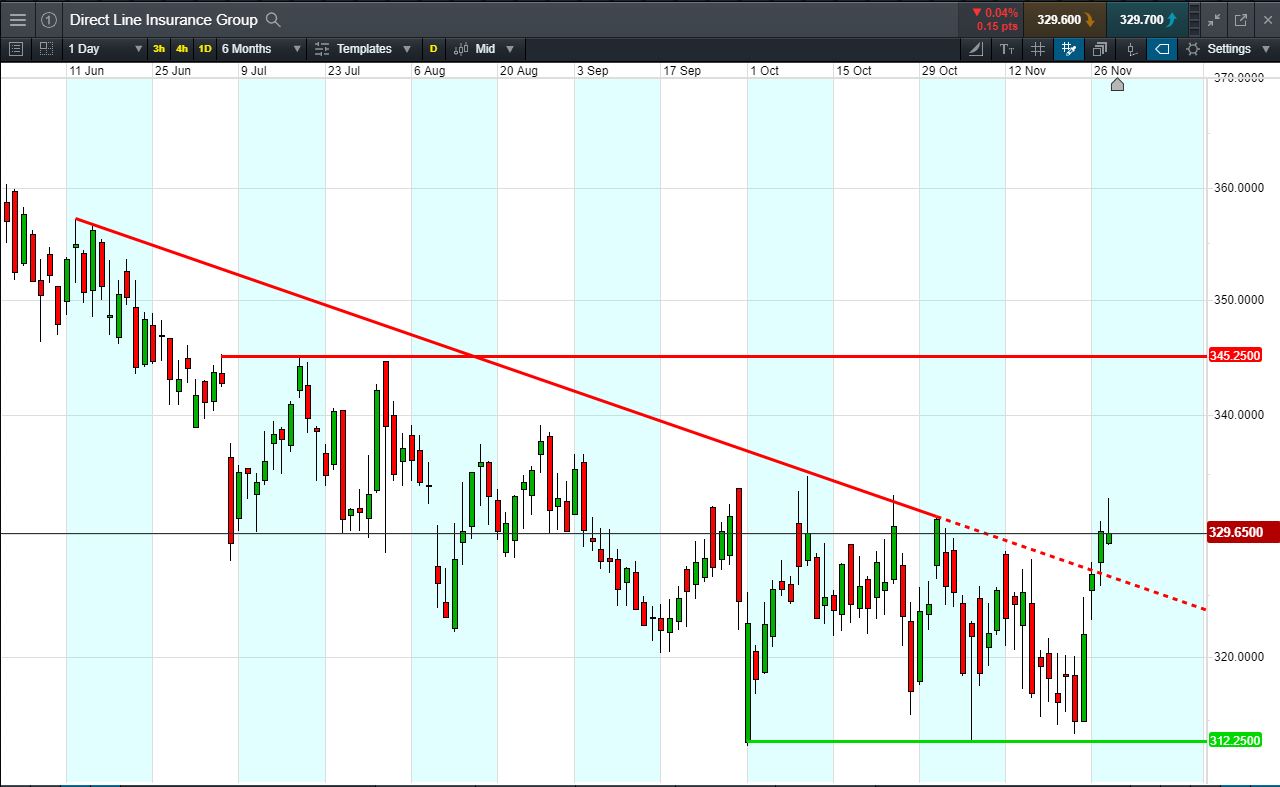
Task: Click the sell price 329.600 button
Action: pos(1065,20)
